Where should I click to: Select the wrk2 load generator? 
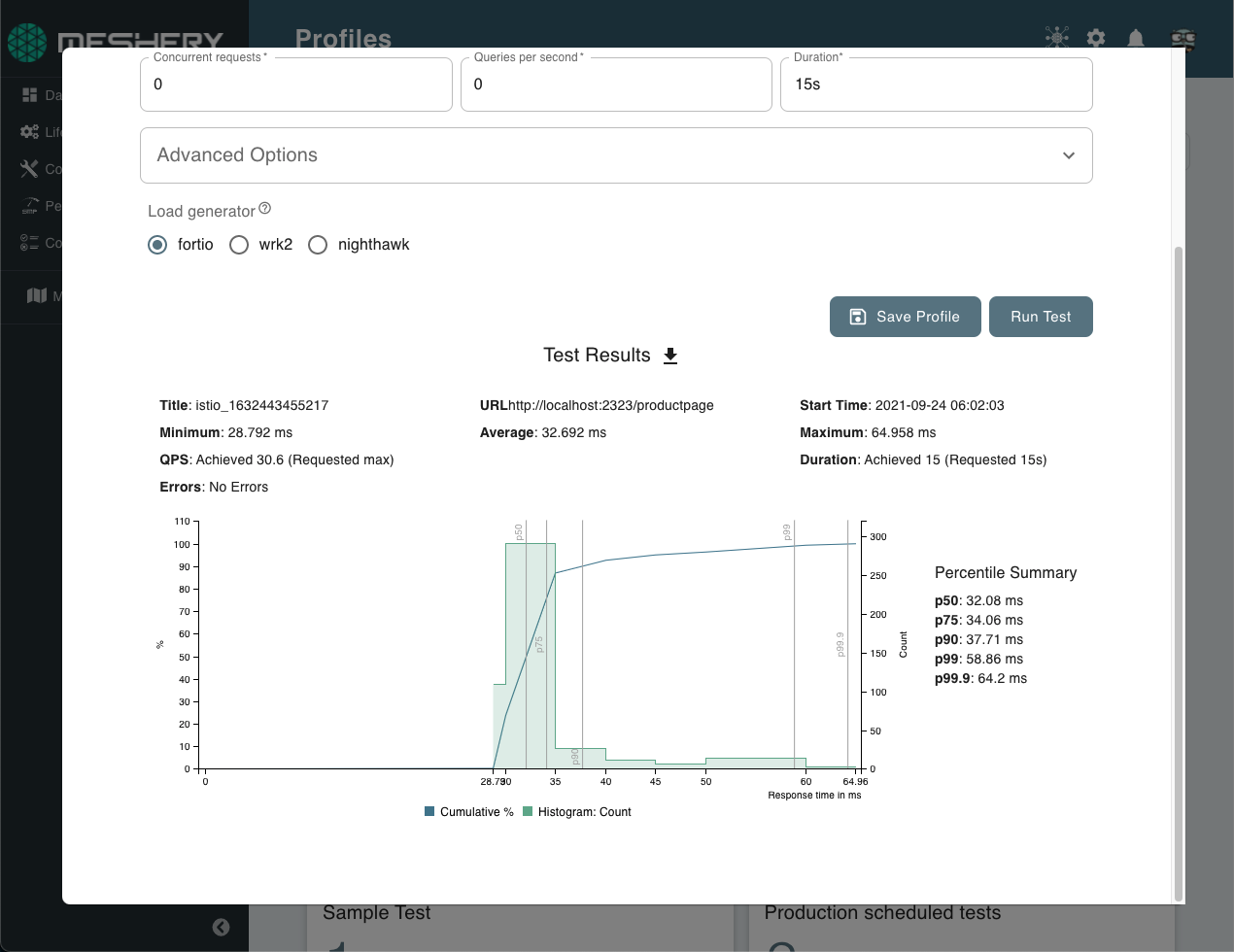tap(239, 245)
